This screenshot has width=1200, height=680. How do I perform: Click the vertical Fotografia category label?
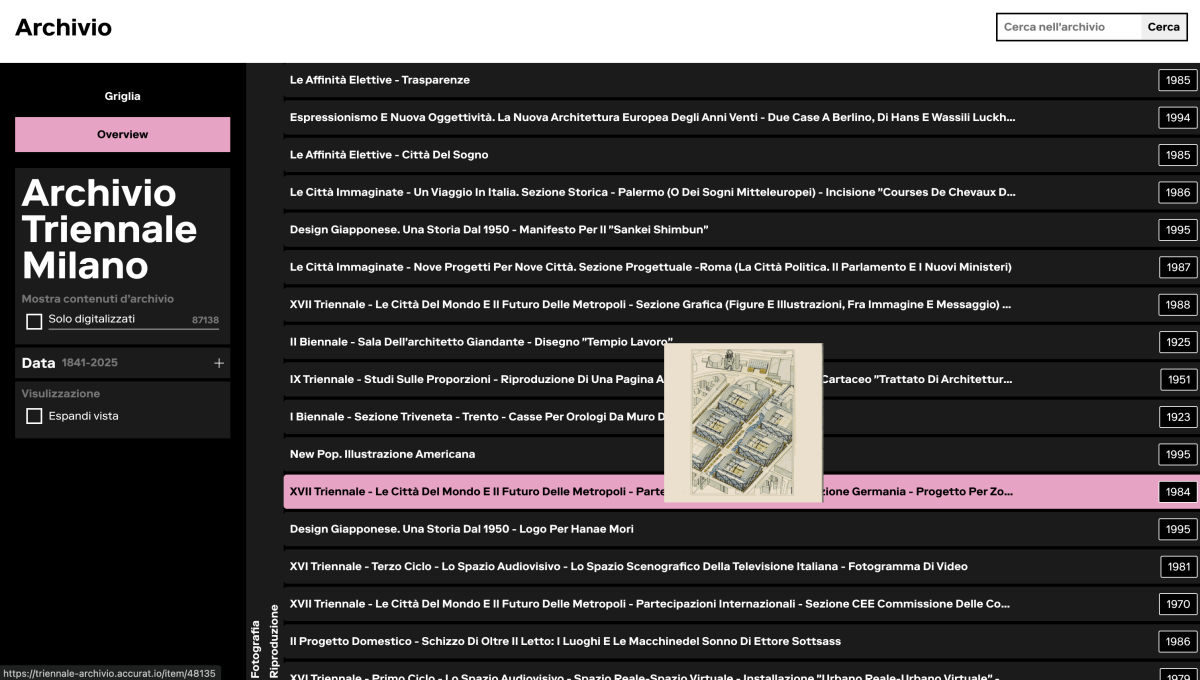(256, 649)
